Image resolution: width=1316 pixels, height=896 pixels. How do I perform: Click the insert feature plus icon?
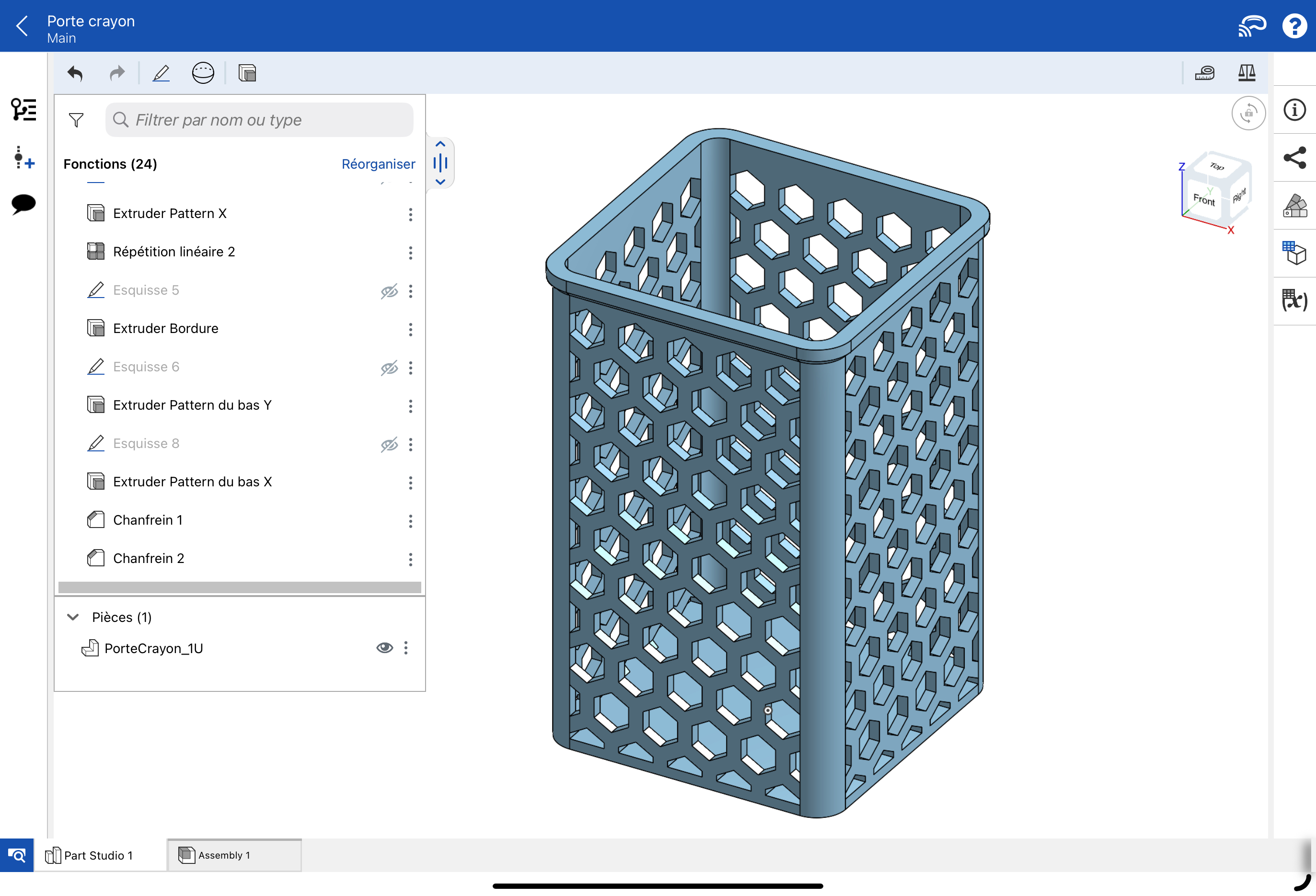coord(24,158)
